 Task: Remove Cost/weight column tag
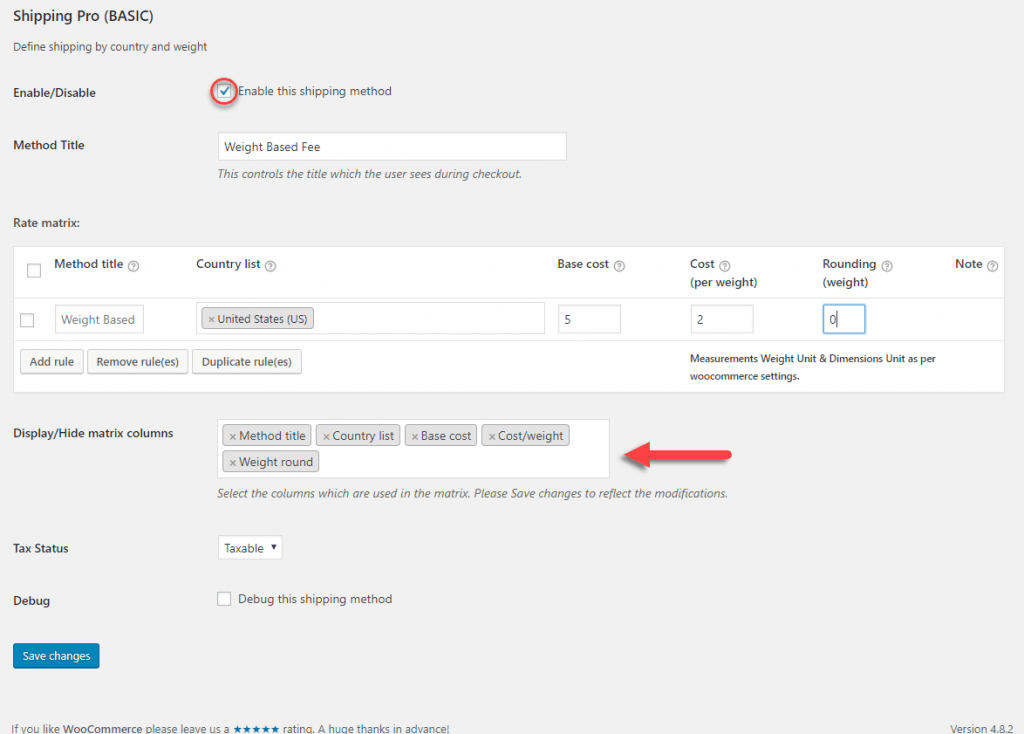[x=492, y=436]
